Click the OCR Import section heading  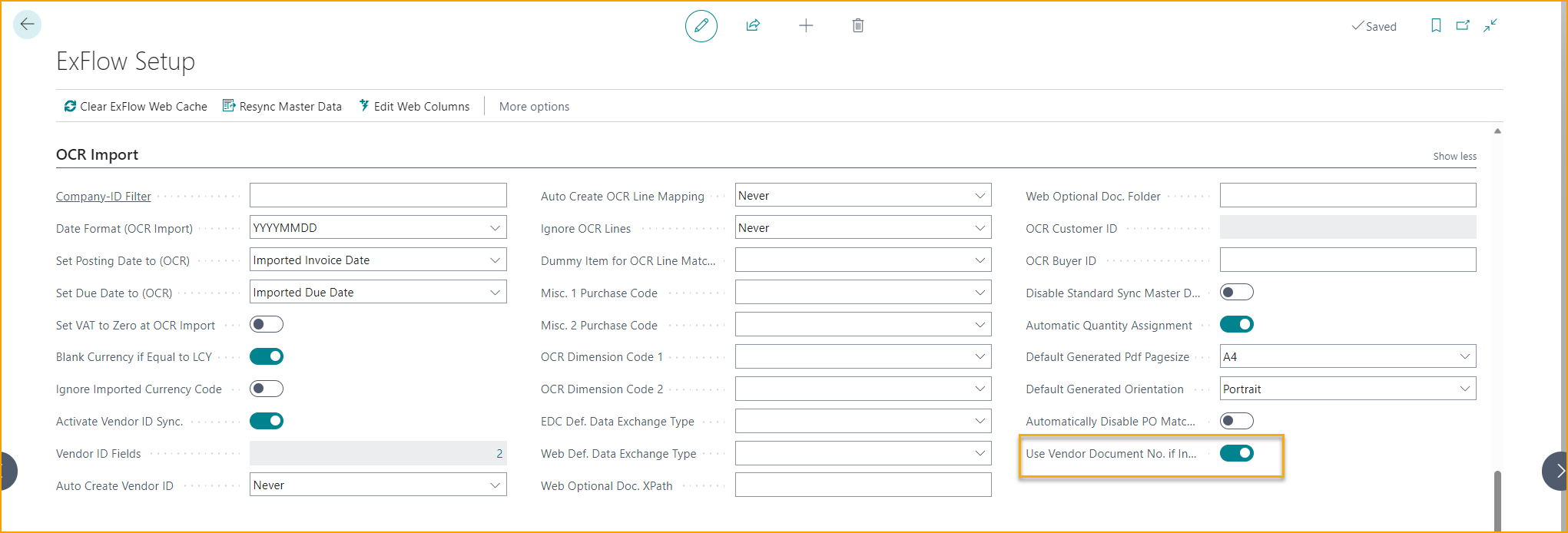97,154
